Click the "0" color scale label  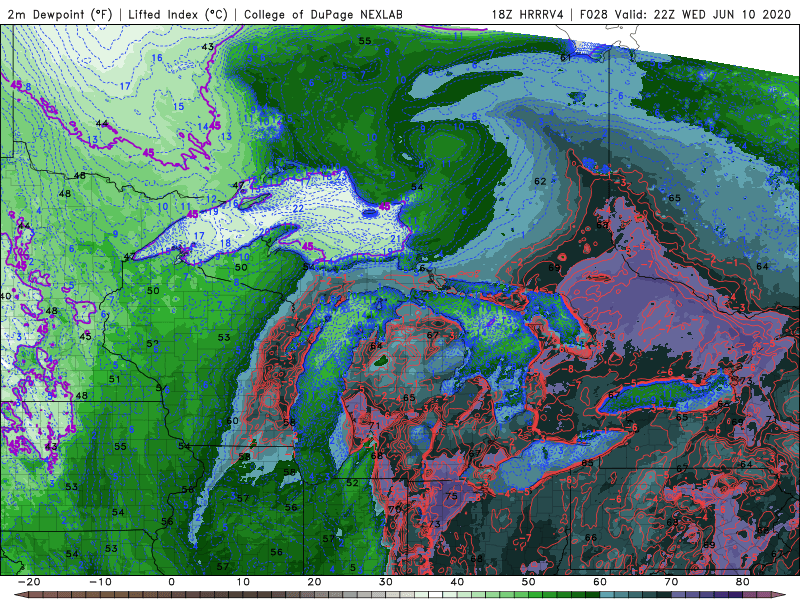coord(171,582)
